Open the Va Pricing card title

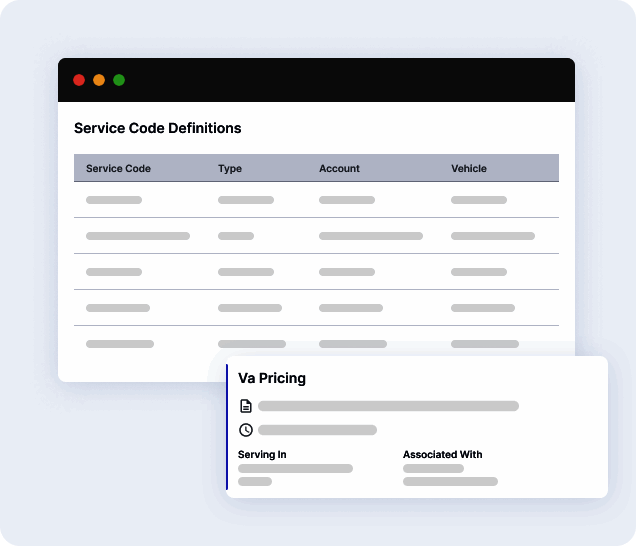click(272, 379)
